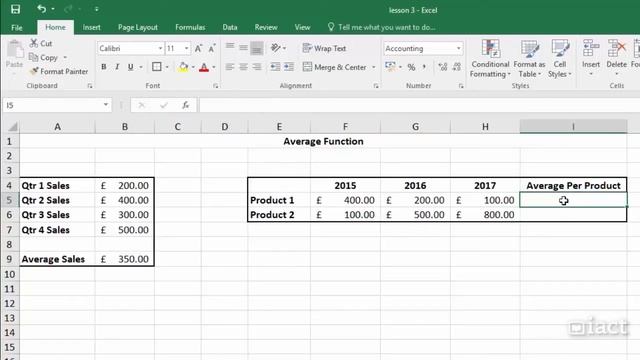Expand the Name Box dropdown arrow
640x360 pixels.
coord(106,105)
